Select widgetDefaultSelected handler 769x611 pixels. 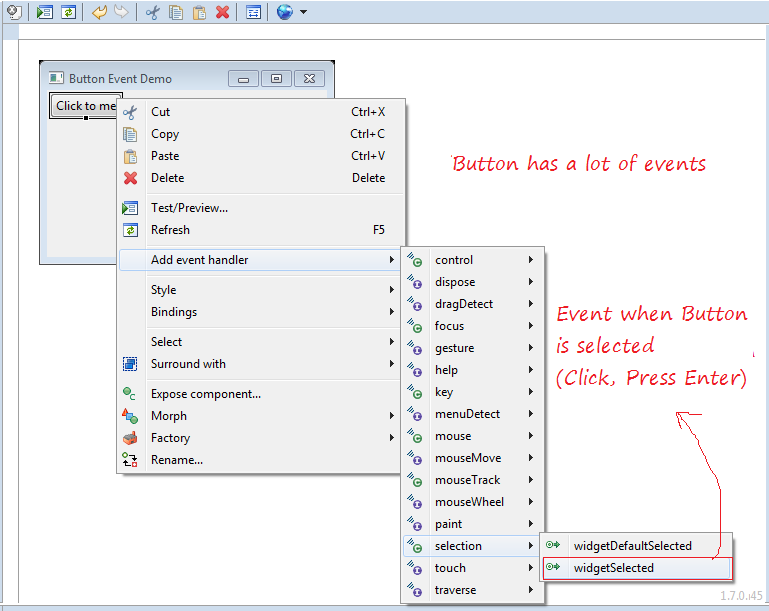[637, 546]
